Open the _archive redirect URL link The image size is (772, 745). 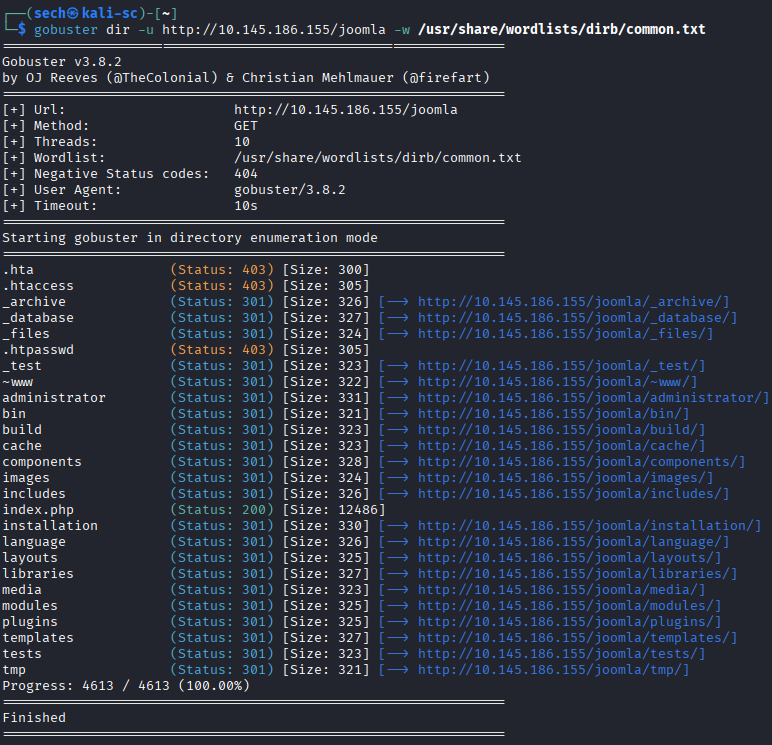click(570, 302)
